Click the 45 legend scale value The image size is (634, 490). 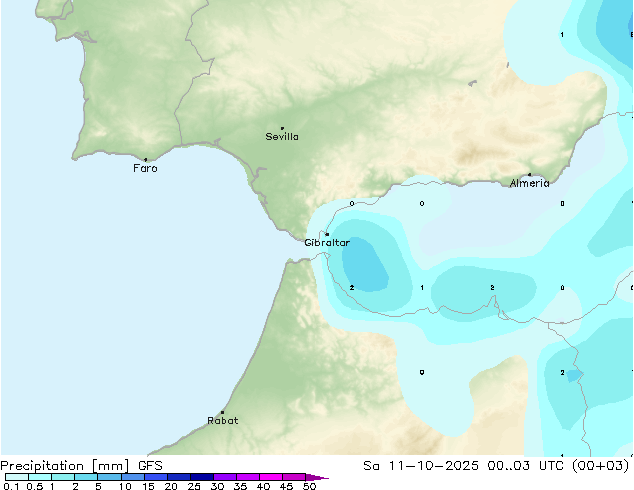click(x=286, y=486)
